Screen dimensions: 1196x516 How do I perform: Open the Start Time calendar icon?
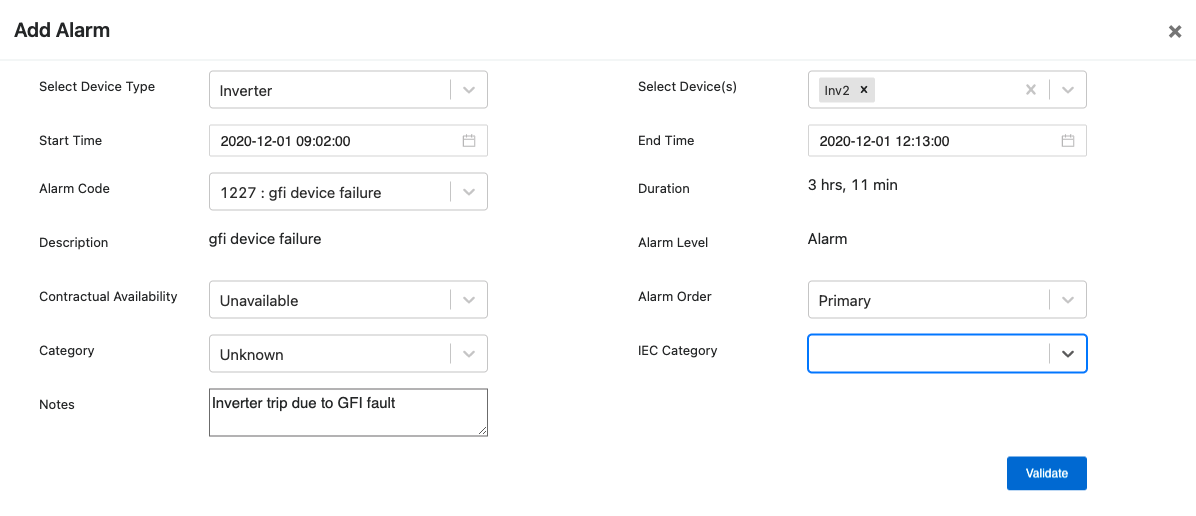coord(469,141)
